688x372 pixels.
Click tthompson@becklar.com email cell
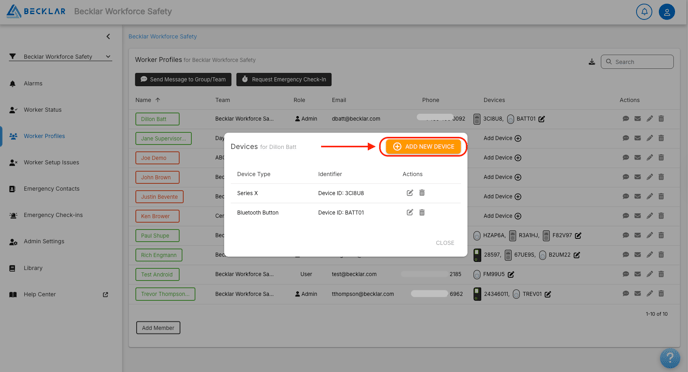[x=362, y=294]
